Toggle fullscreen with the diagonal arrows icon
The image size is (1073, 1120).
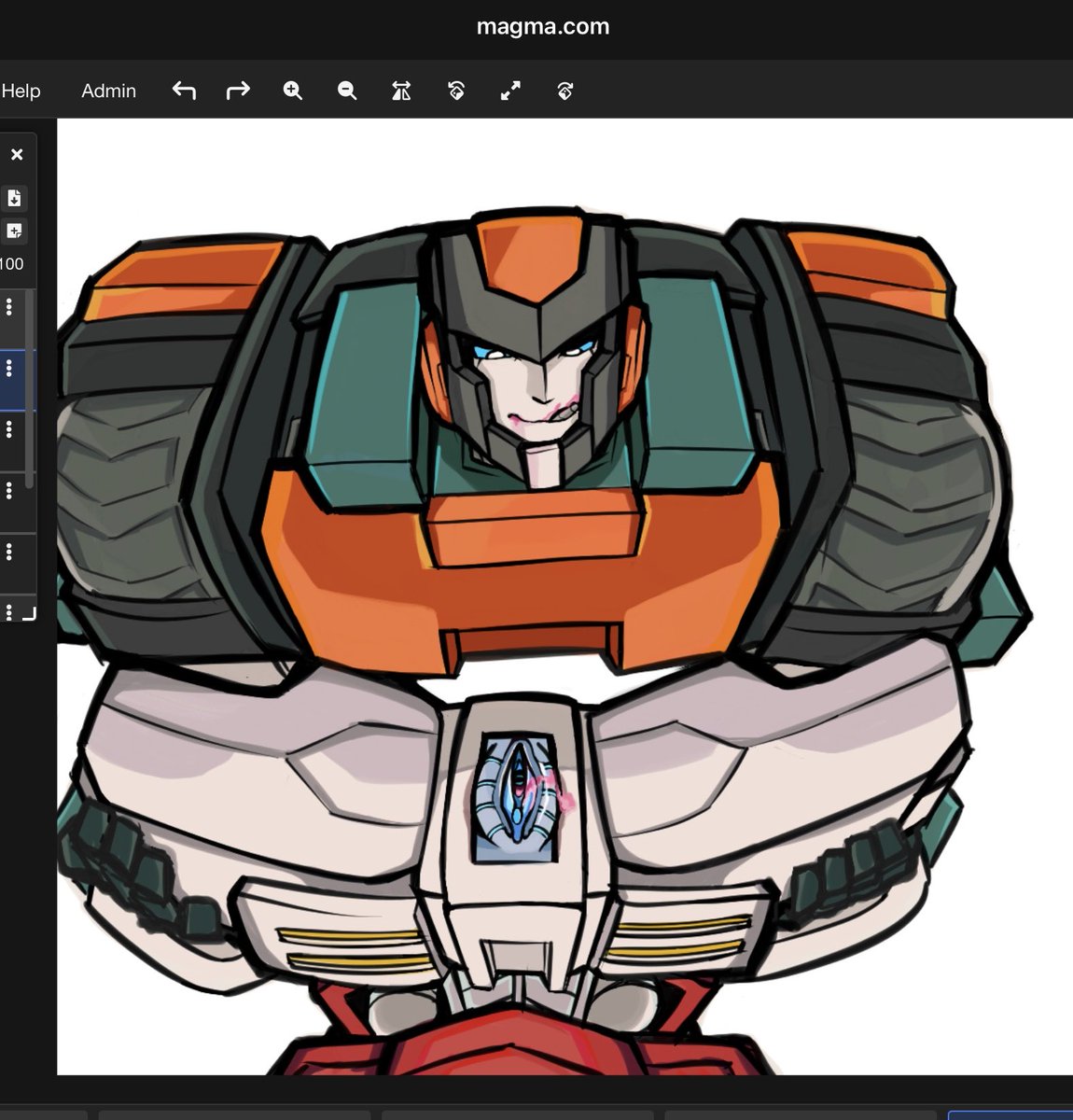(x=510, y=91)
